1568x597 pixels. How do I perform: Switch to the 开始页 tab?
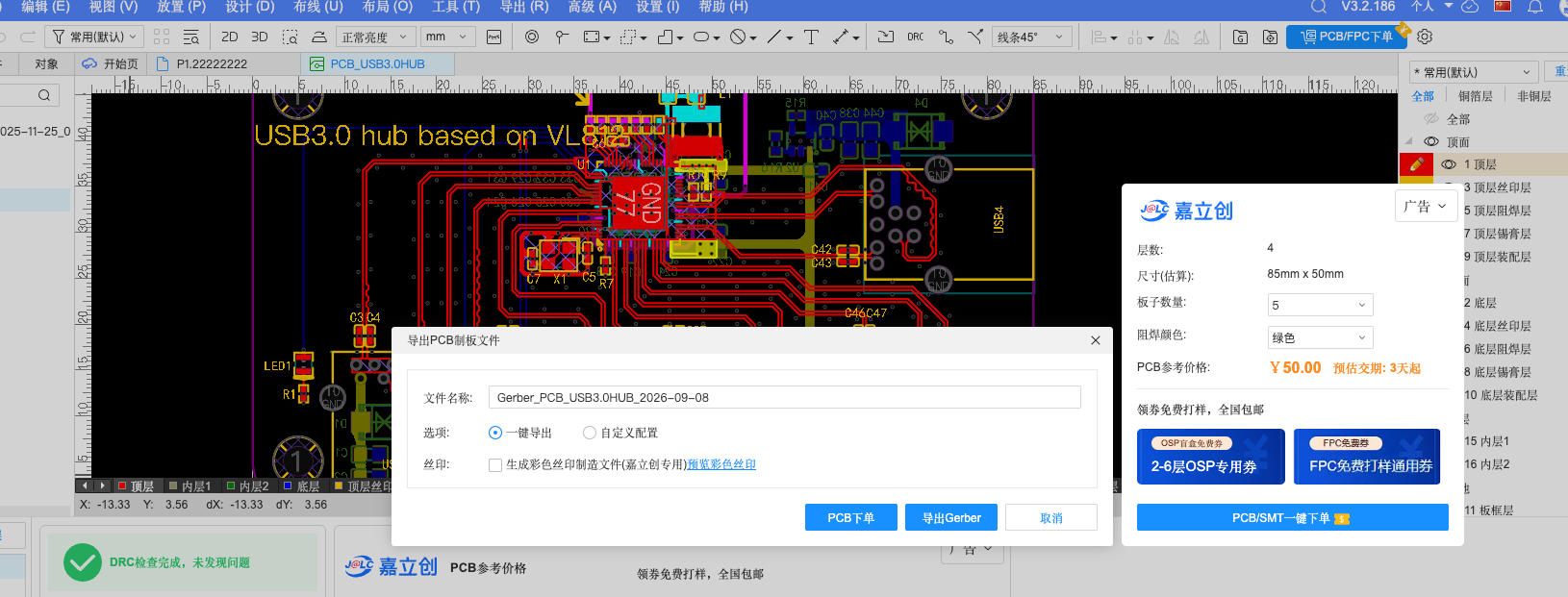112,63
